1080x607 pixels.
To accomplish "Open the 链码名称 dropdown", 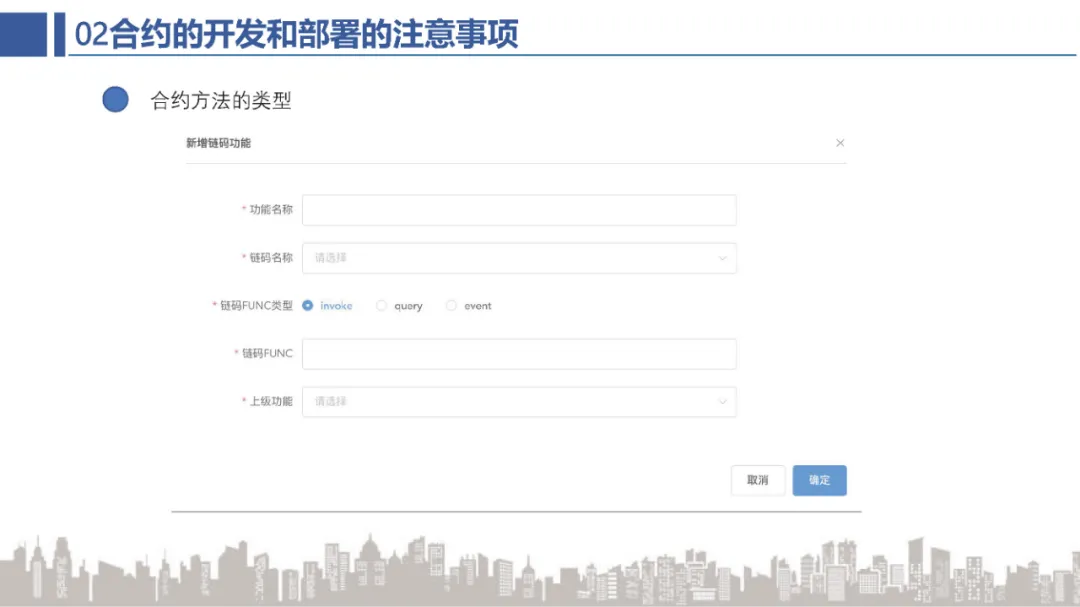I will click(519, 258).
